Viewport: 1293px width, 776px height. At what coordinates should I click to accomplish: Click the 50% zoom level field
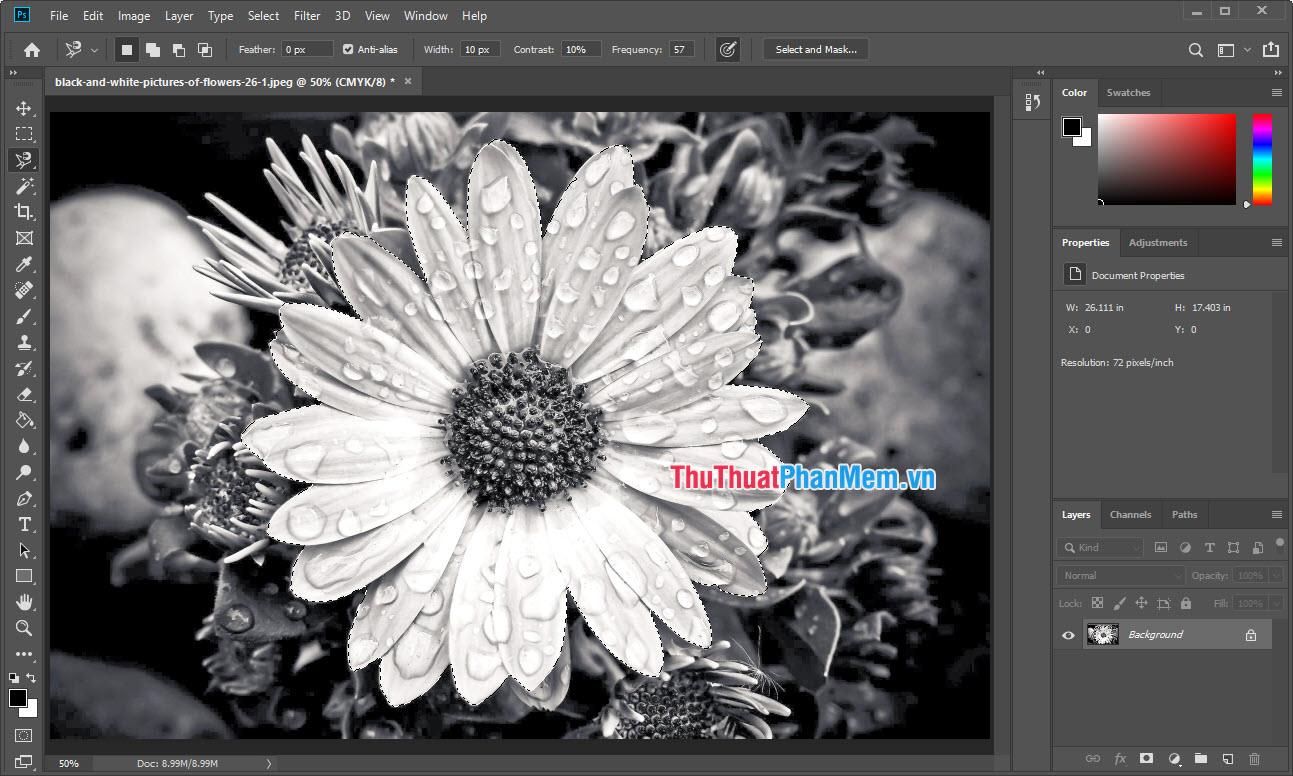[68, 763]
